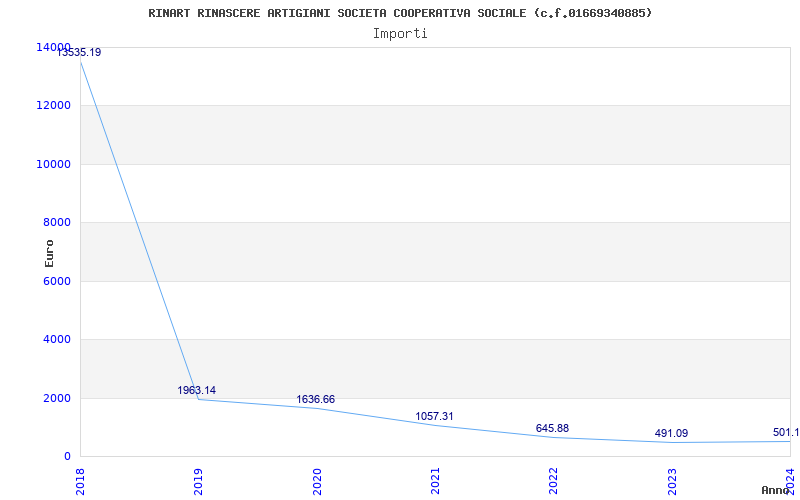
Task: Click the 14000 y-axis label
Action: pyautogui.click(x=53, y=47)
